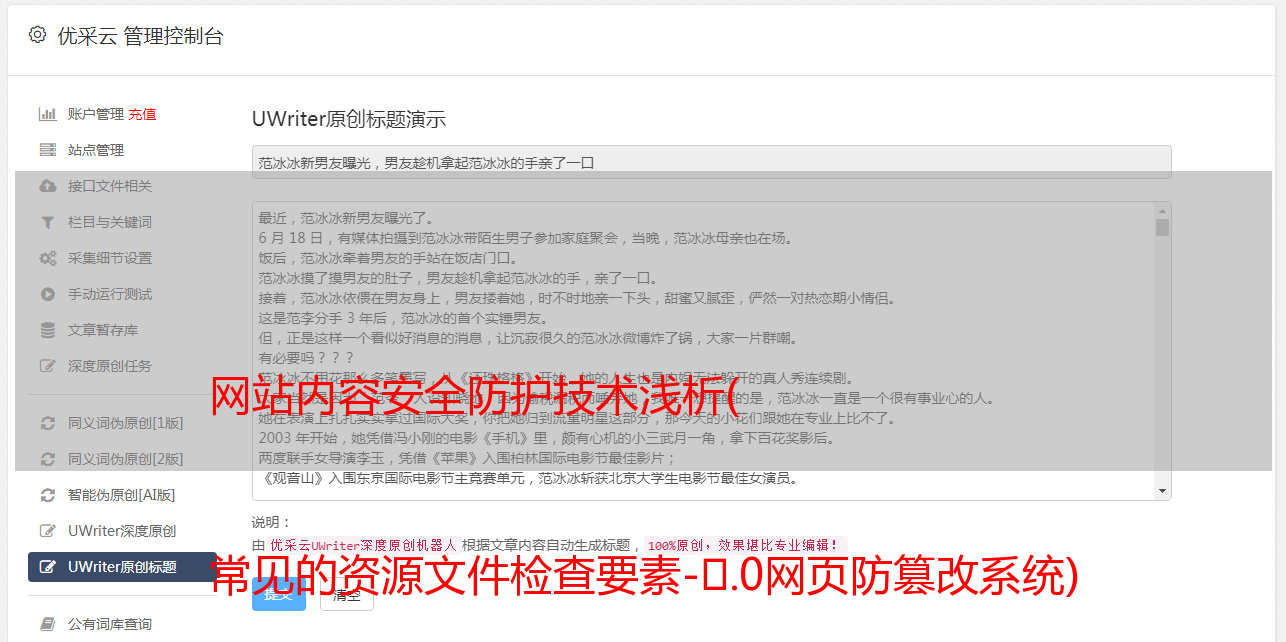Screen dimensions: 1286x642
Task: Click the article textarea scrollbar down arrow
Action: point(1162,491)
